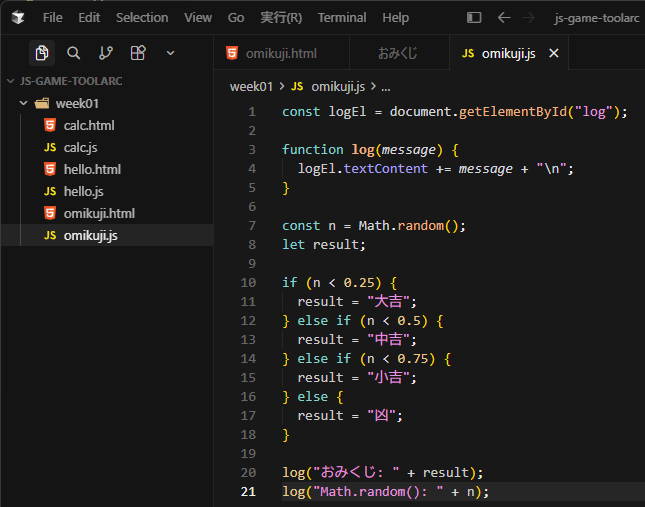Image resolution: width=645 pixels, height=507 pixels.
Task: Click line number 10 in the gutter
Action: (248, 282)
